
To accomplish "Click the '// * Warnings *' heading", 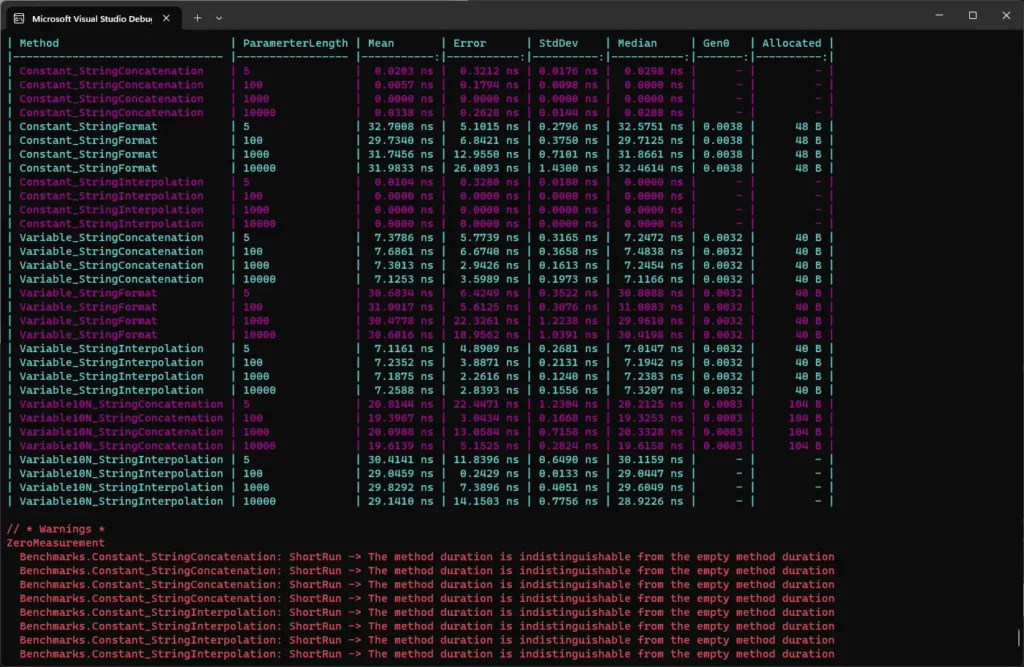I will pos(56,529).
